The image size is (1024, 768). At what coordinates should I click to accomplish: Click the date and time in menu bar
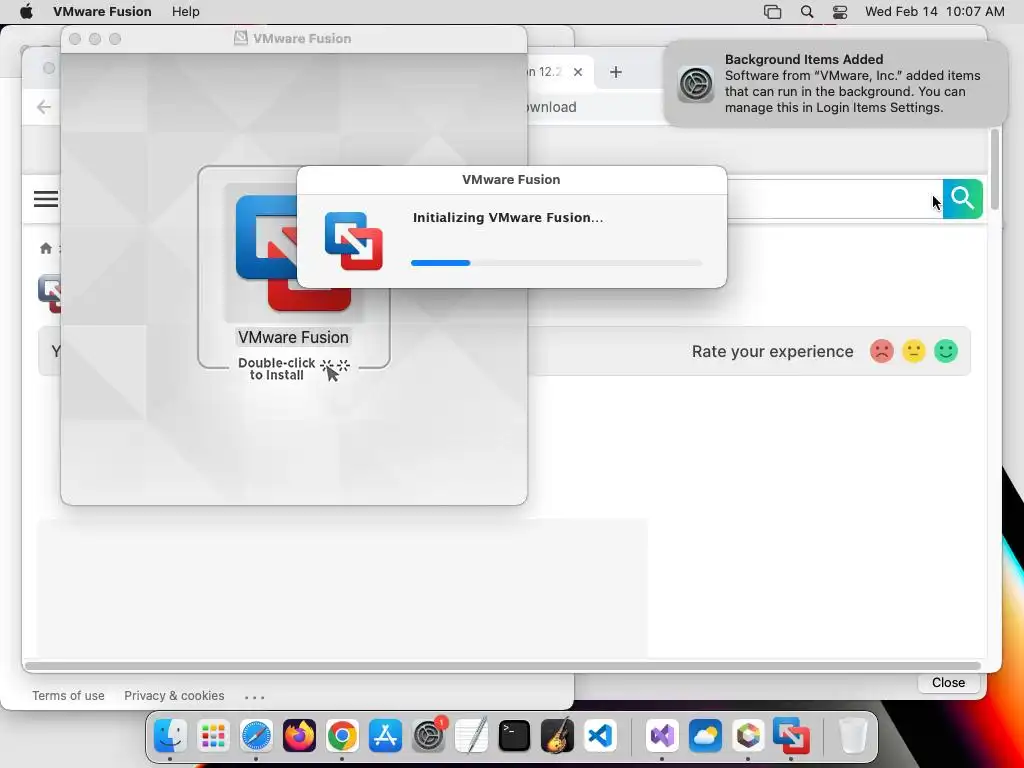(935, 12)
